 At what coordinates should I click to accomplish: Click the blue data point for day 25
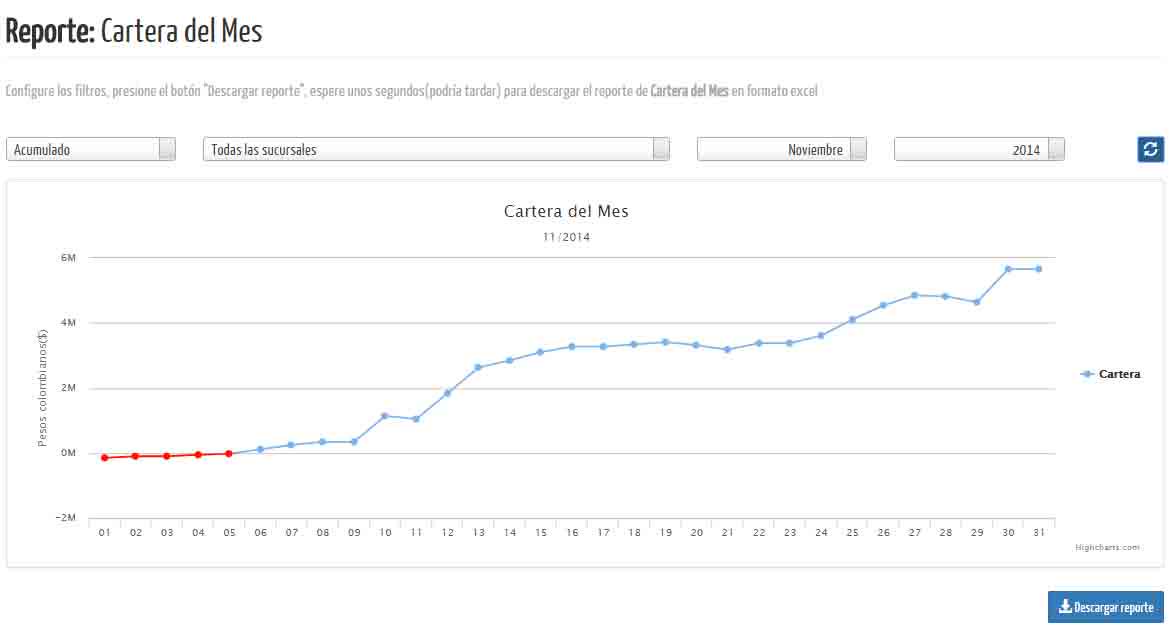pos(852,319)
